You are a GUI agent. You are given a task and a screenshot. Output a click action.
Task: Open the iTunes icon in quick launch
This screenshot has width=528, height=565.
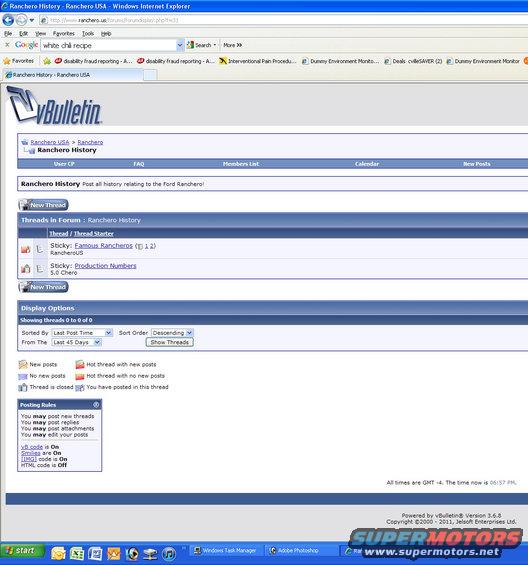(169, 553)
